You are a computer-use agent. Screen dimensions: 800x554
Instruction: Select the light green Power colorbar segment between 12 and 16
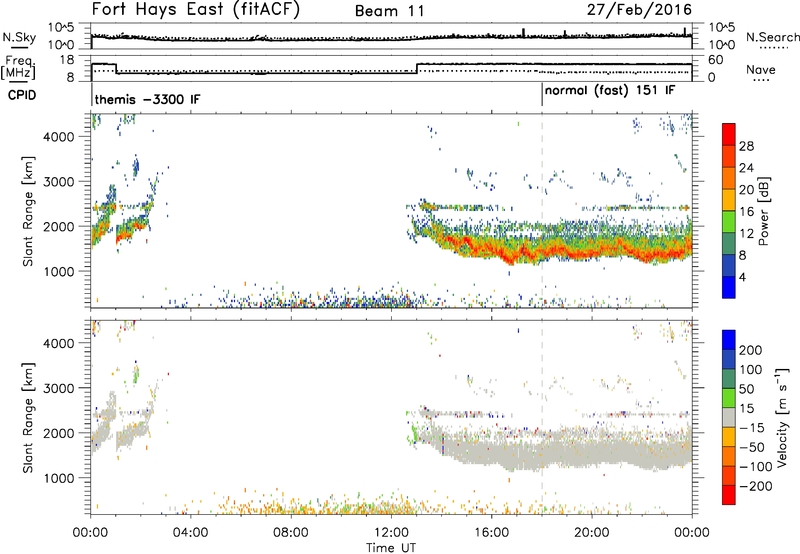(729, 222)
